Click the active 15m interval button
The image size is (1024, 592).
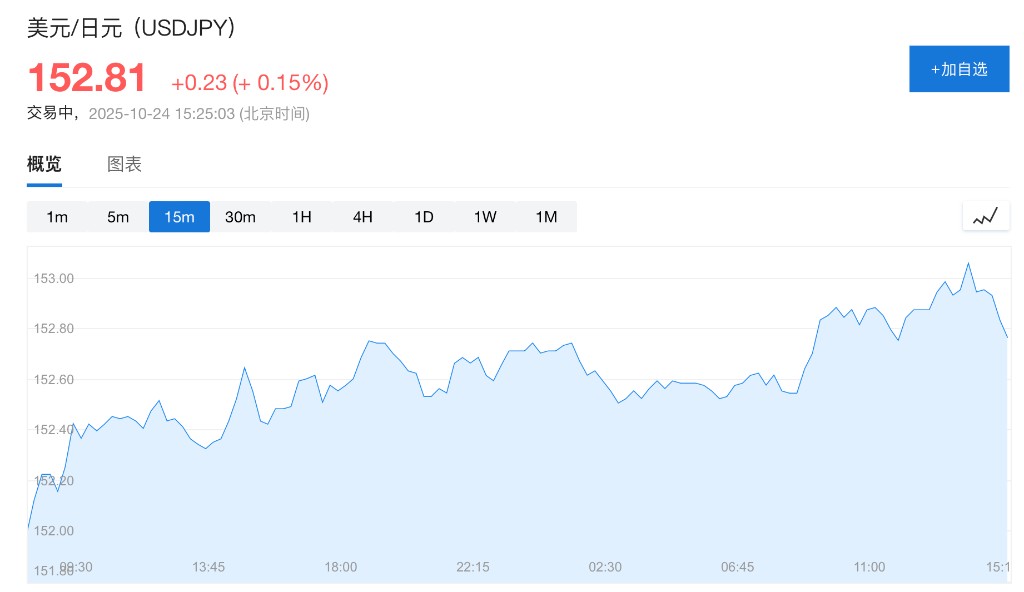pyautogui.click(x=179, y=217)
